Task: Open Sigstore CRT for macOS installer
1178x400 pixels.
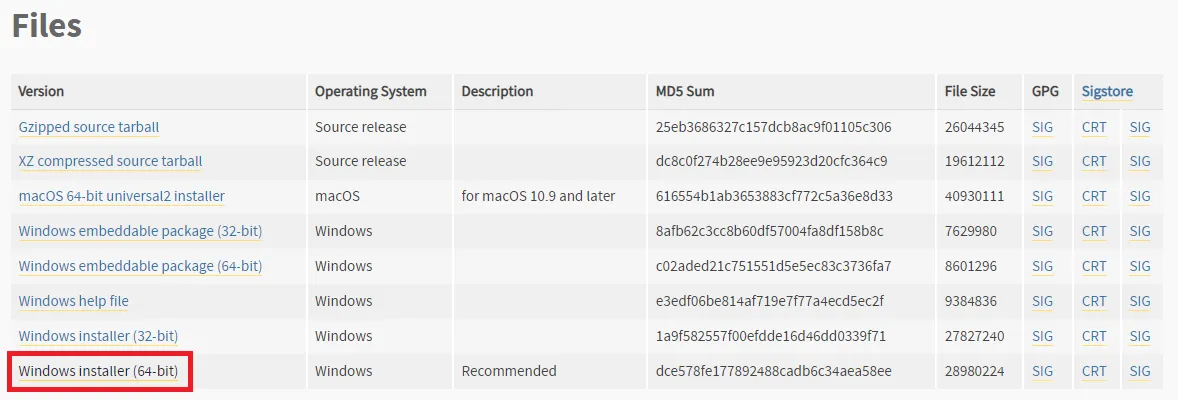Action: pyautogui.click(x=1094, y=196)
